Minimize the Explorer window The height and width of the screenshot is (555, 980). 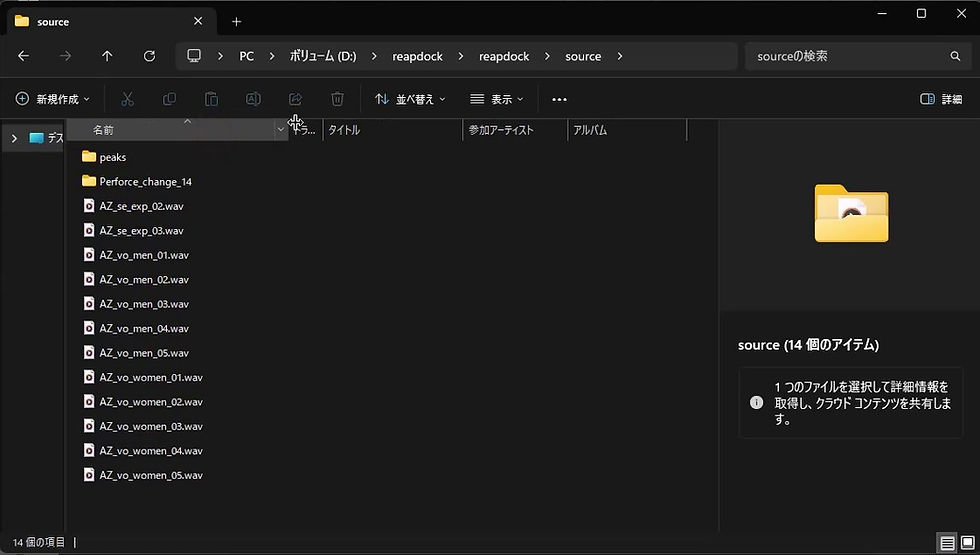click(x=882, y=14)
